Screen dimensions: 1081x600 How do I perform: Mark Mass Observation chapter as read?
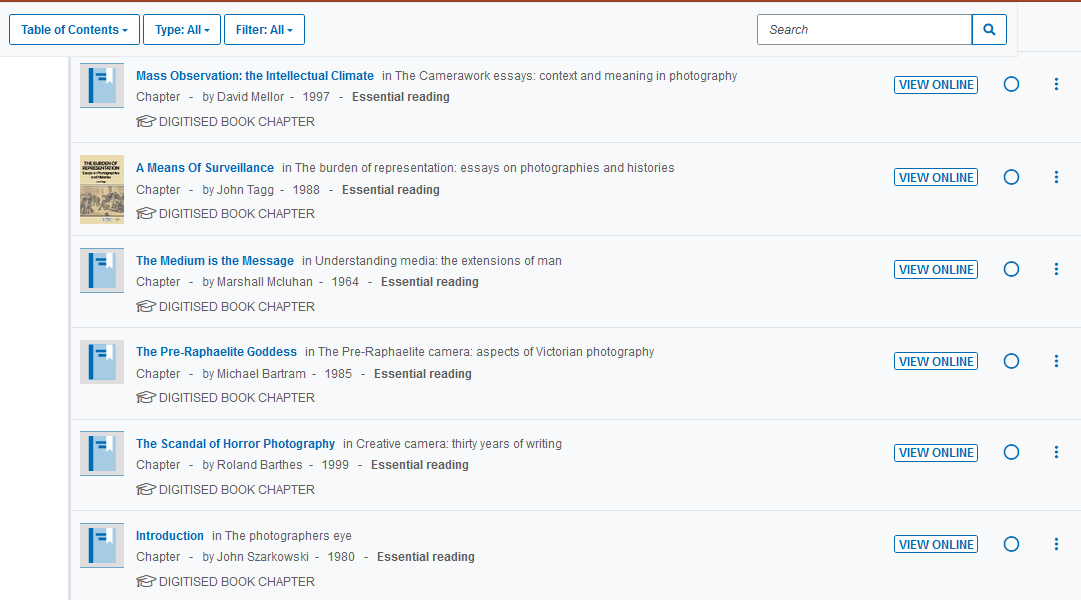coord(1011,85)
